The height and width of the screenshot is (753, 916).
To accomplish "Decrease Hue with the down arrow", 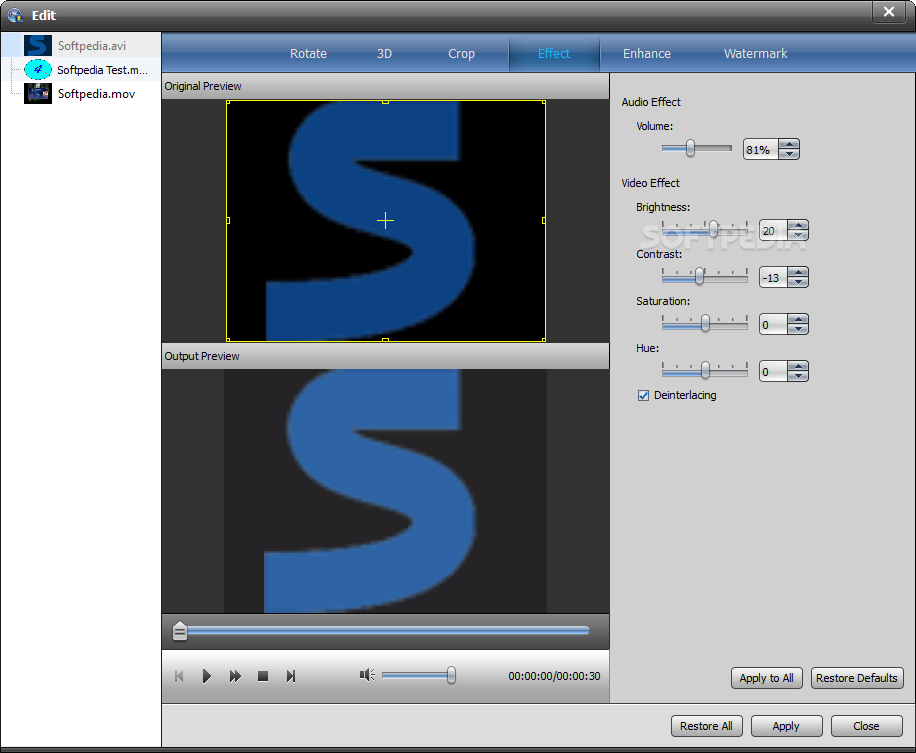I will point(798,376).
